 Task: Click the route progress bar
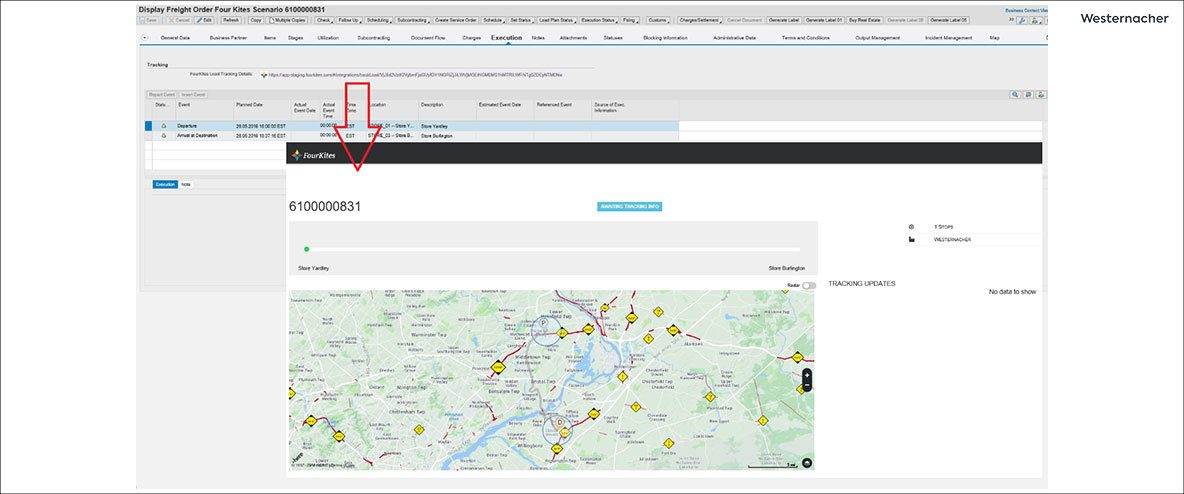click(x=551, y=249)
